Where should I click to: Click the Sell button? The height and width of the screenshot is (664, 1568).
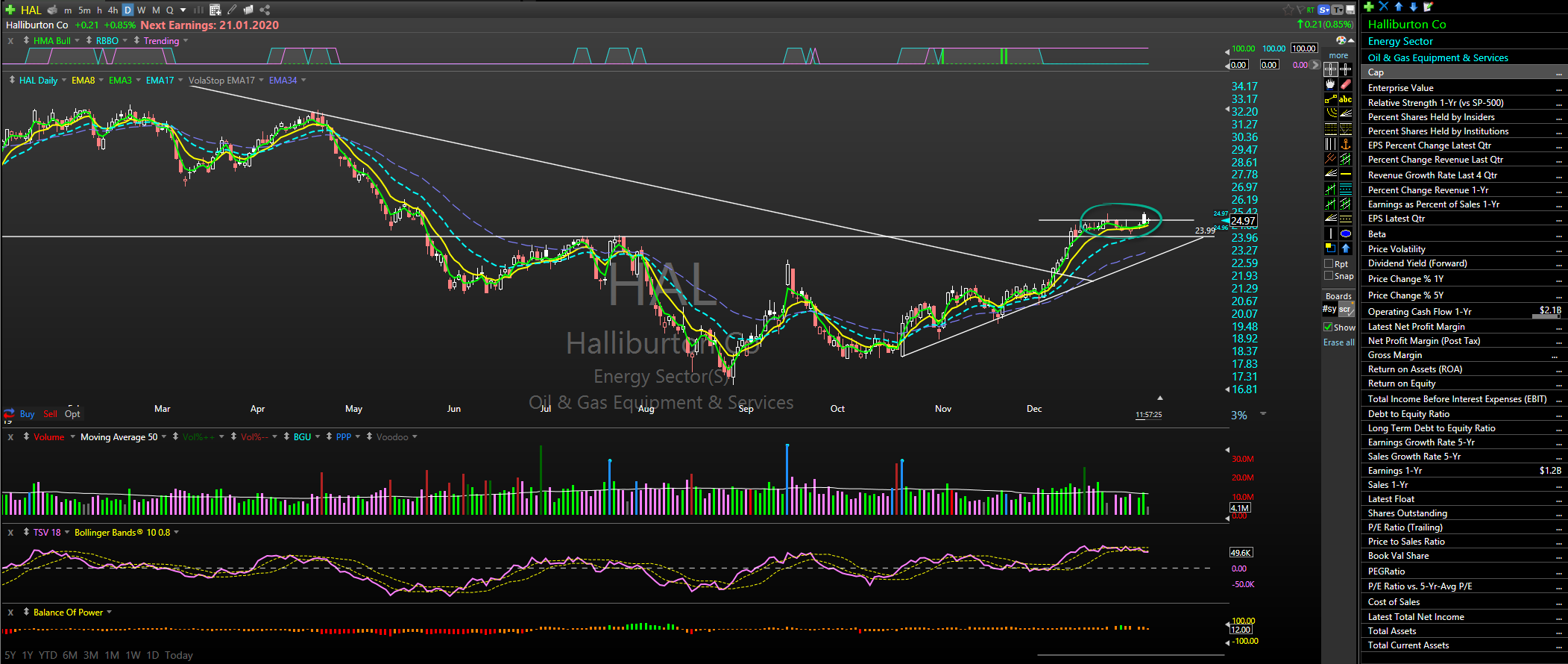click(50, 414)
